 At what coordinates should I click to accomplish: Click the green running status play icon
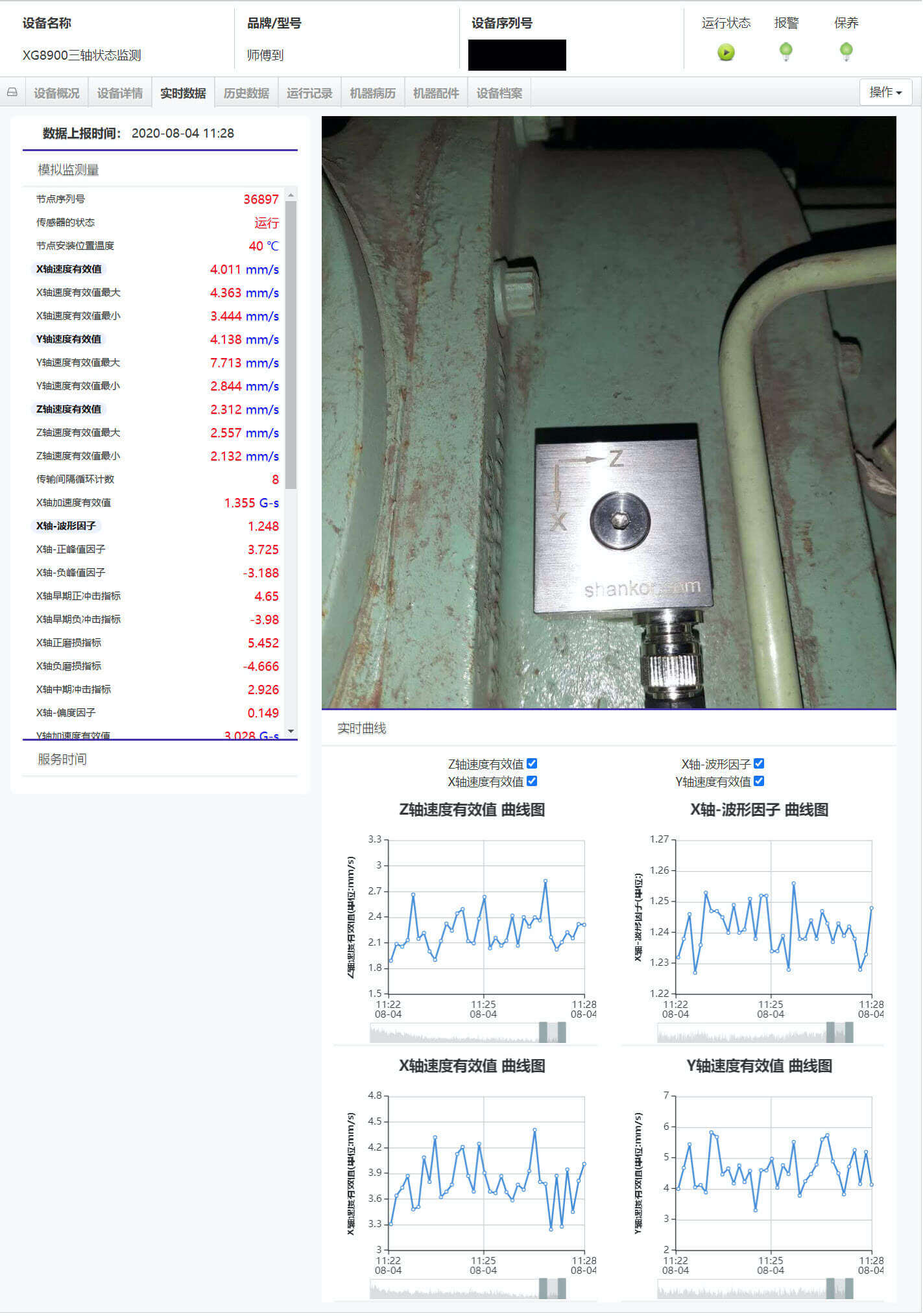(x=726, y=53)
